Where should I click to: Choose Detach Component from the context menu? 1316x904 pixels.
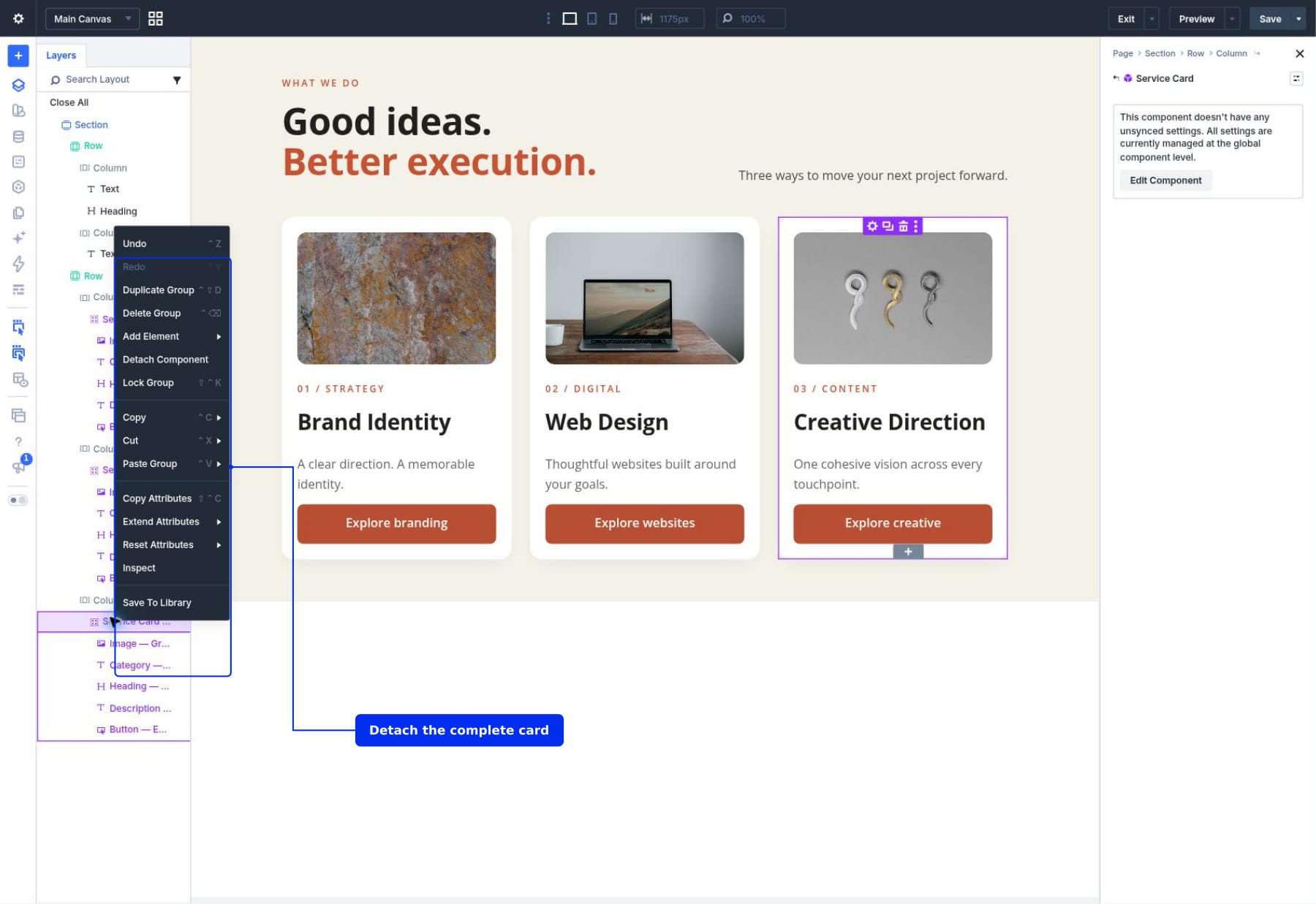172,360
